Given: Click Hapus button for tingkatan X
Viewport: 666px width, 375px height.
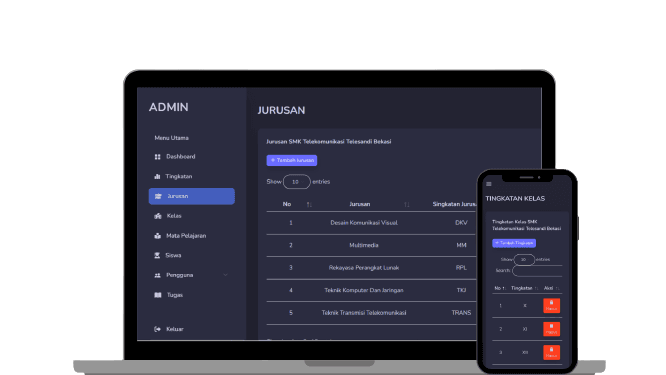Looking at the screenshot, I should tap(551, 306).
